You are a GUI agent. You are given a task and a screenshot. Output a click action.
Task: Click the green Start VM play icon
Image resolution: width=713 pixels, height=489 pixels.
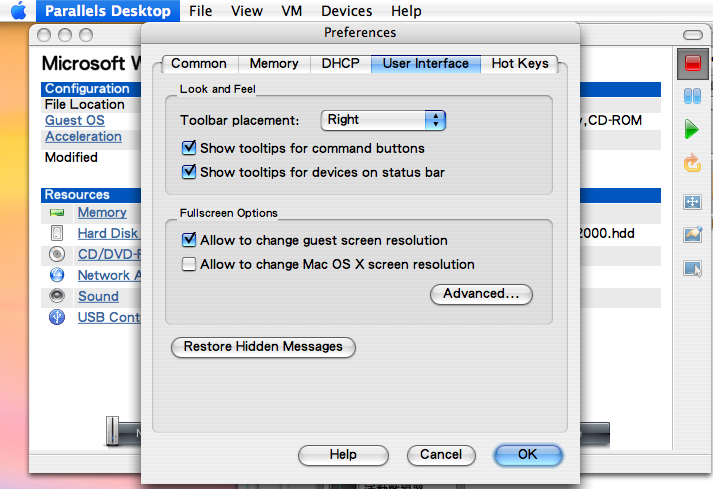coord(692,129)
